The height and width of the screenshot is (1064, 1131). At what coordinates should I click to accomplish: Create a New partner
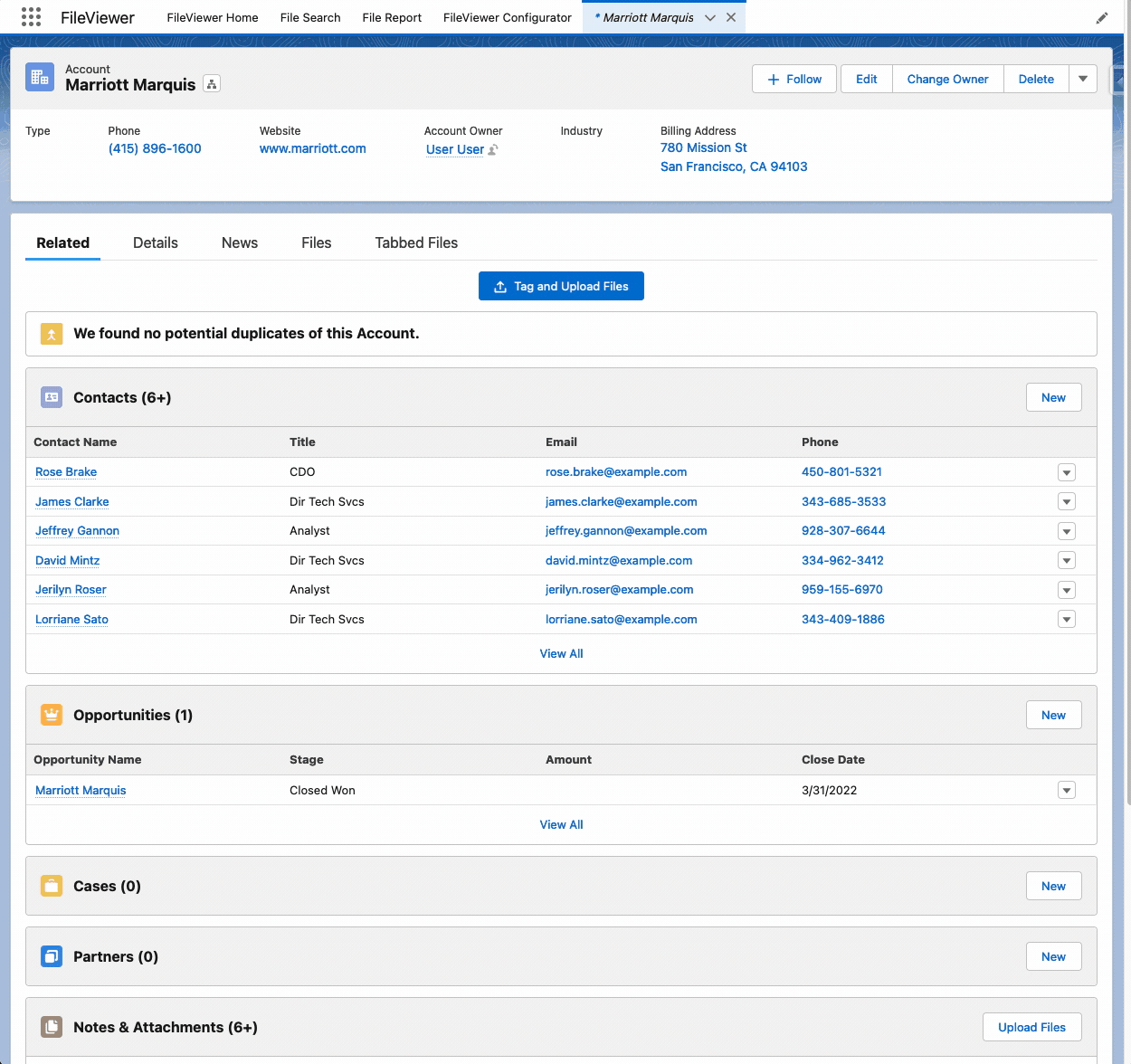point(1054,956)
